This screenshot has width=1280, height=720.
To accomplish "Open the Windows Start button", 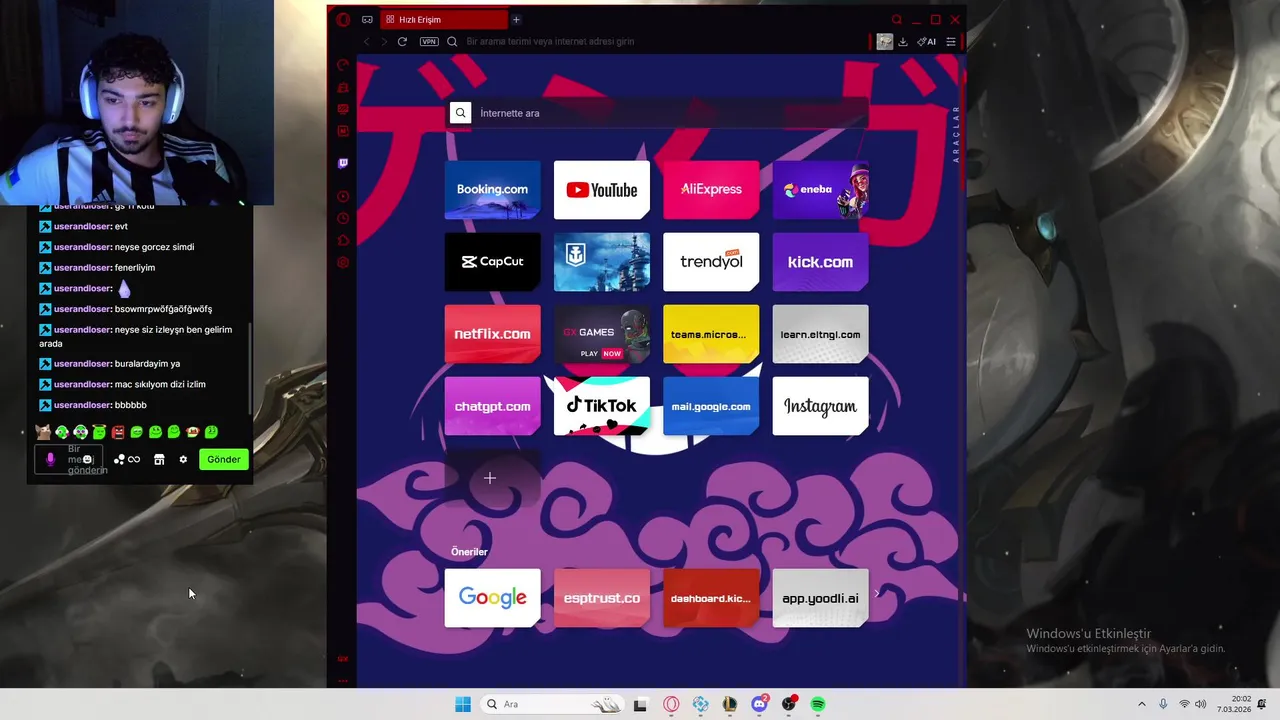I will coord(462,704).
